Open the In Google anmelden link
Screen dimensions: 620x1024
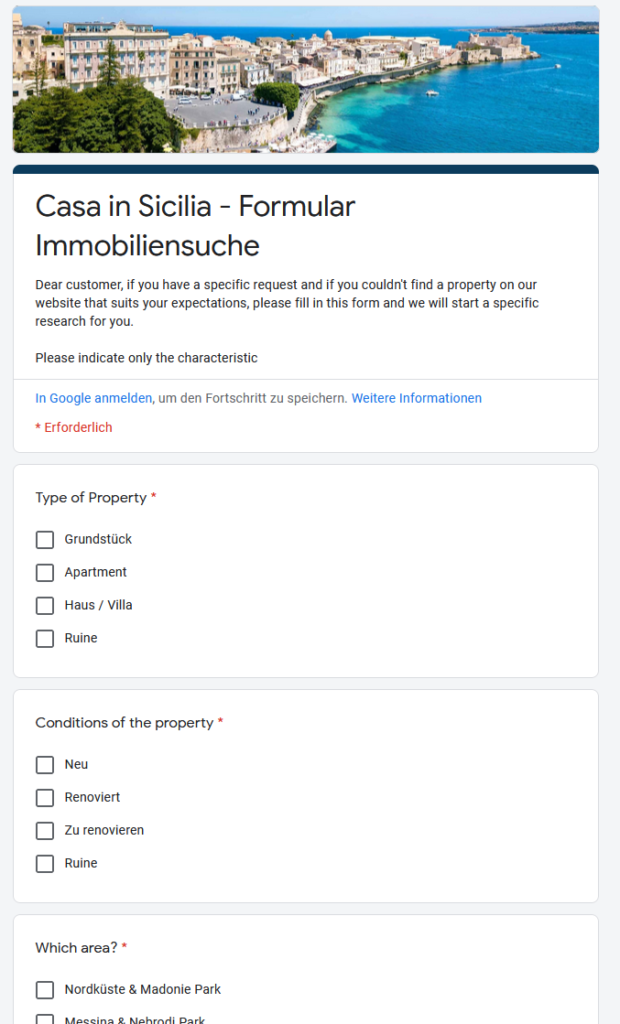(93, 398)
